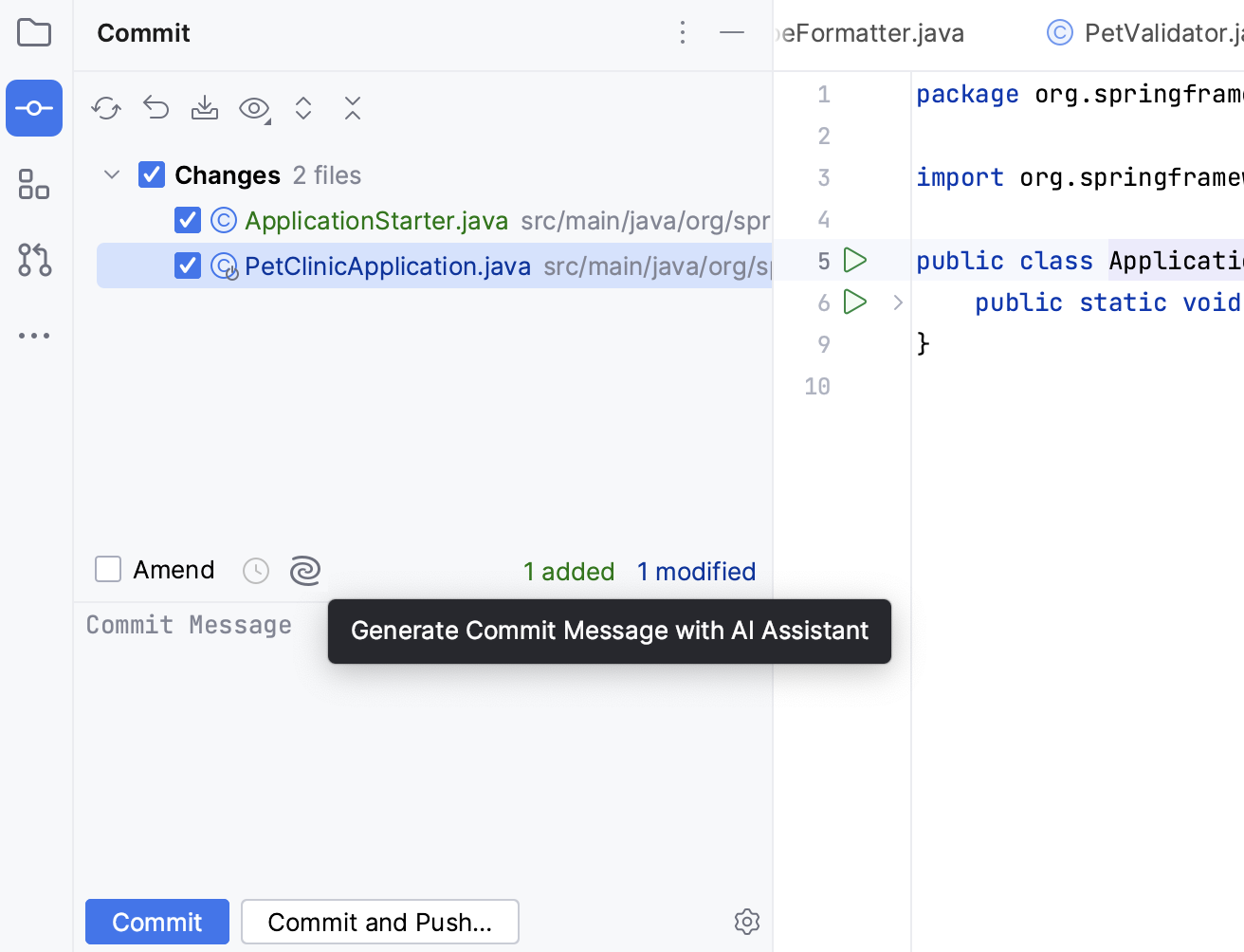The image size is (1244, 952).
Task: Select the Rollback icon in Commit toolbar
Action: pos(155,108)
